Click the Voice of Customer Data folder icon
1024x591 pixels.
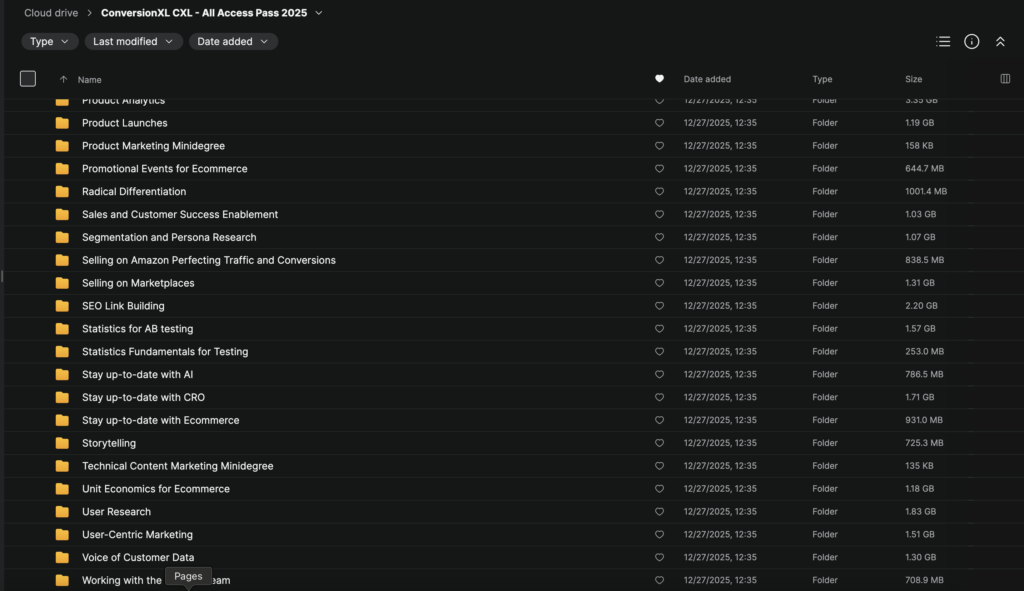tap(62, 558)
